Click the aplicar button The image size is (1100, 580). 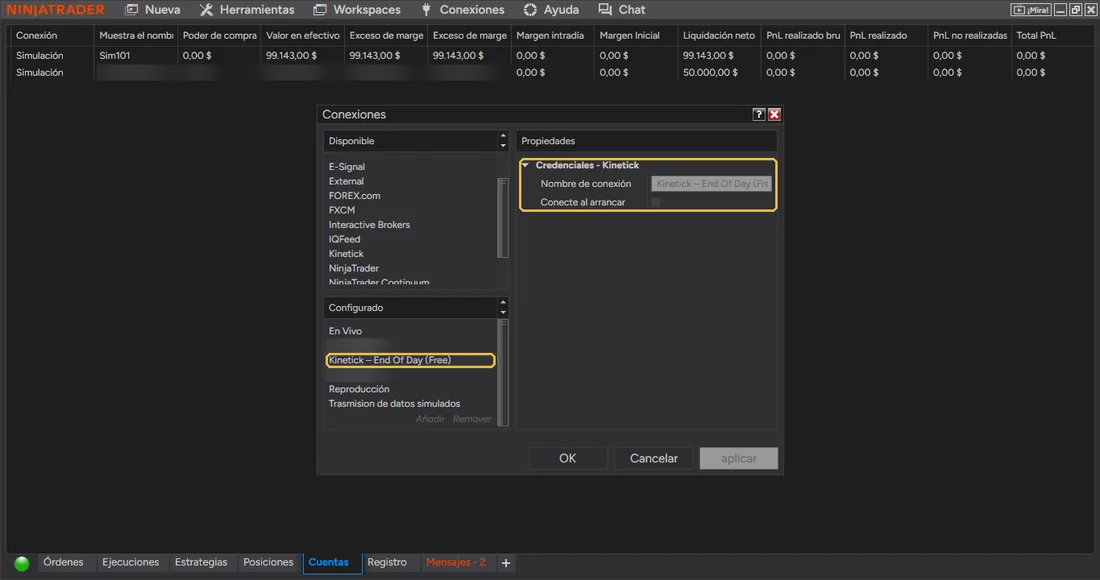(739, 458)
